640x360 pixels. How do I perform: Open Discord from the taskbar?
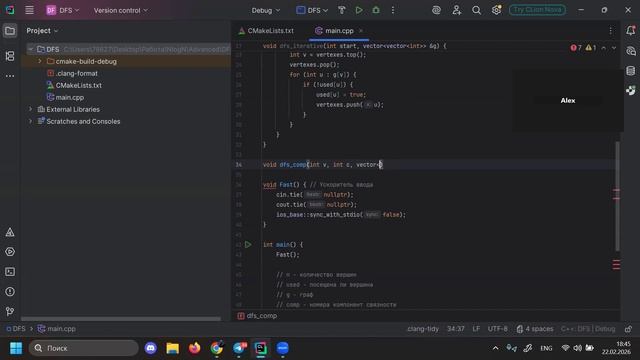point(151,348)
